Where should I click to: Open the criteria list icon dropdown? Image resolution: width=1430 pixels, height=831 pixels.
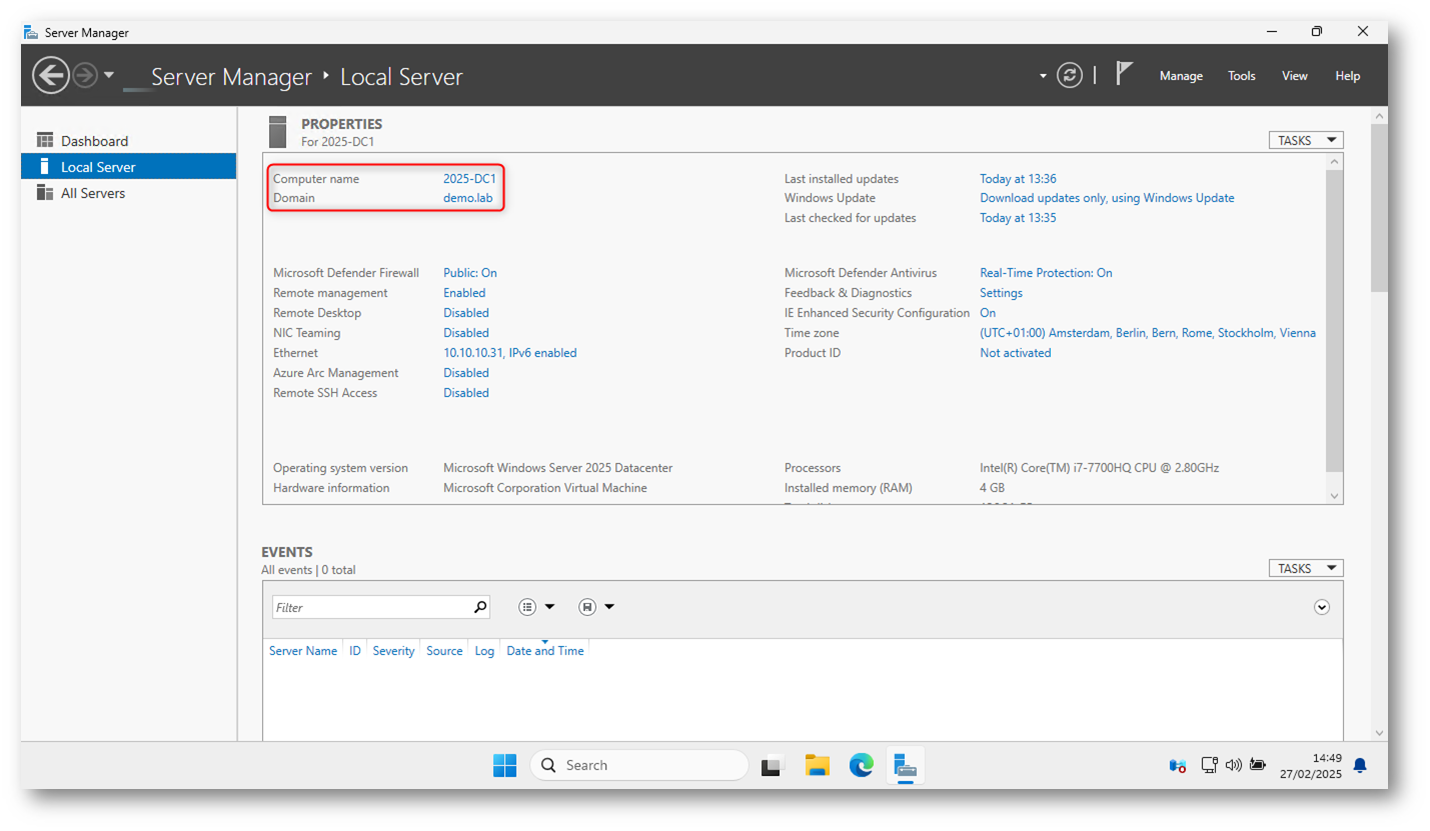click(x=537, y=607)
